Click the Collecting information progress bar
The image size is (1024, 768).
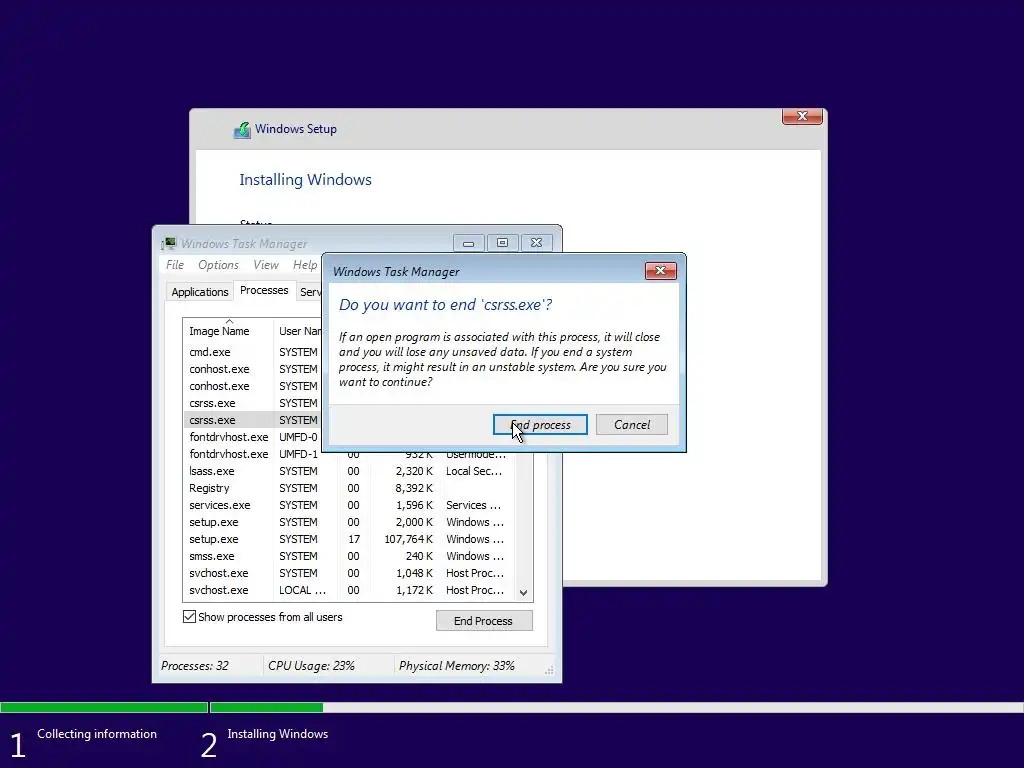coord(104,707)
